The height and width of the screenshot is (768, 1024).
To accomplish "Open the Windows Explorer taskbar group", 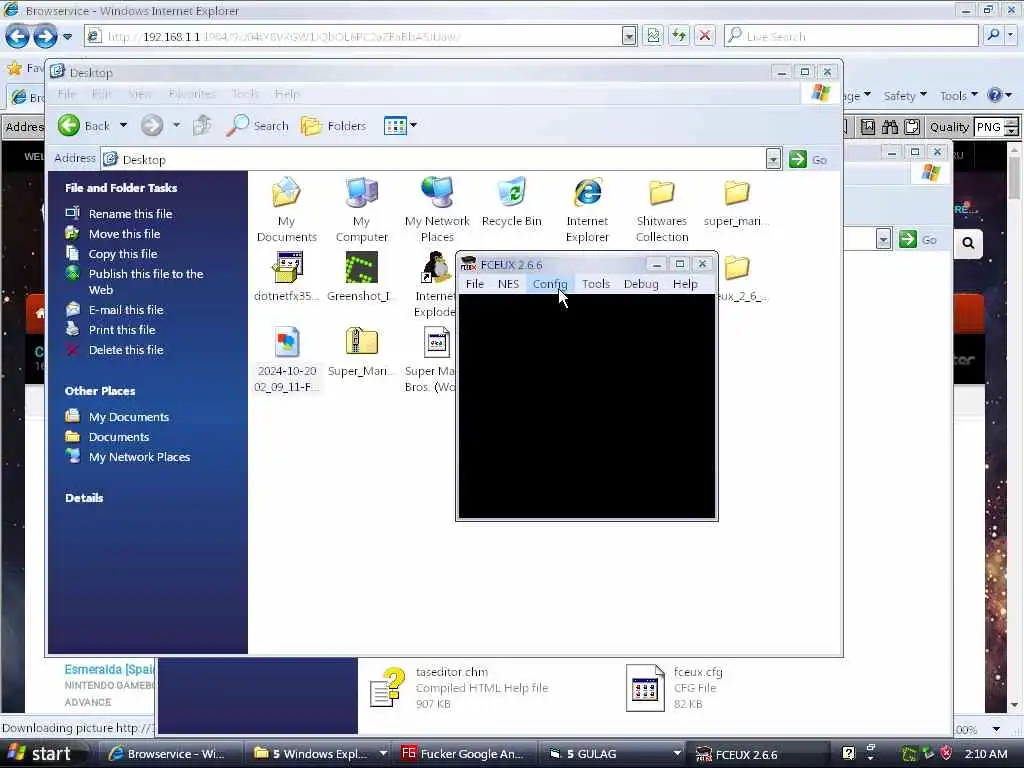I will coord(319,754).
